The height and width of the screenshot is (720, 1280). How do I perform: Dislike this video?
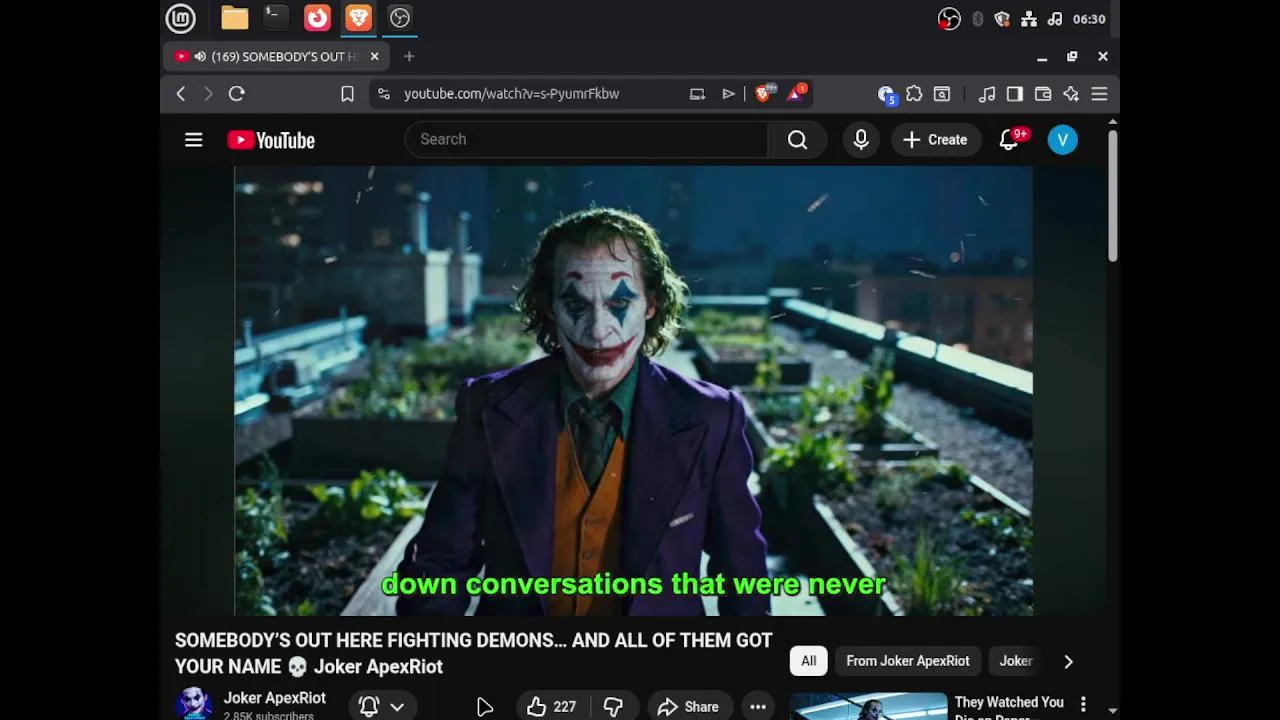tap(613, 706)
